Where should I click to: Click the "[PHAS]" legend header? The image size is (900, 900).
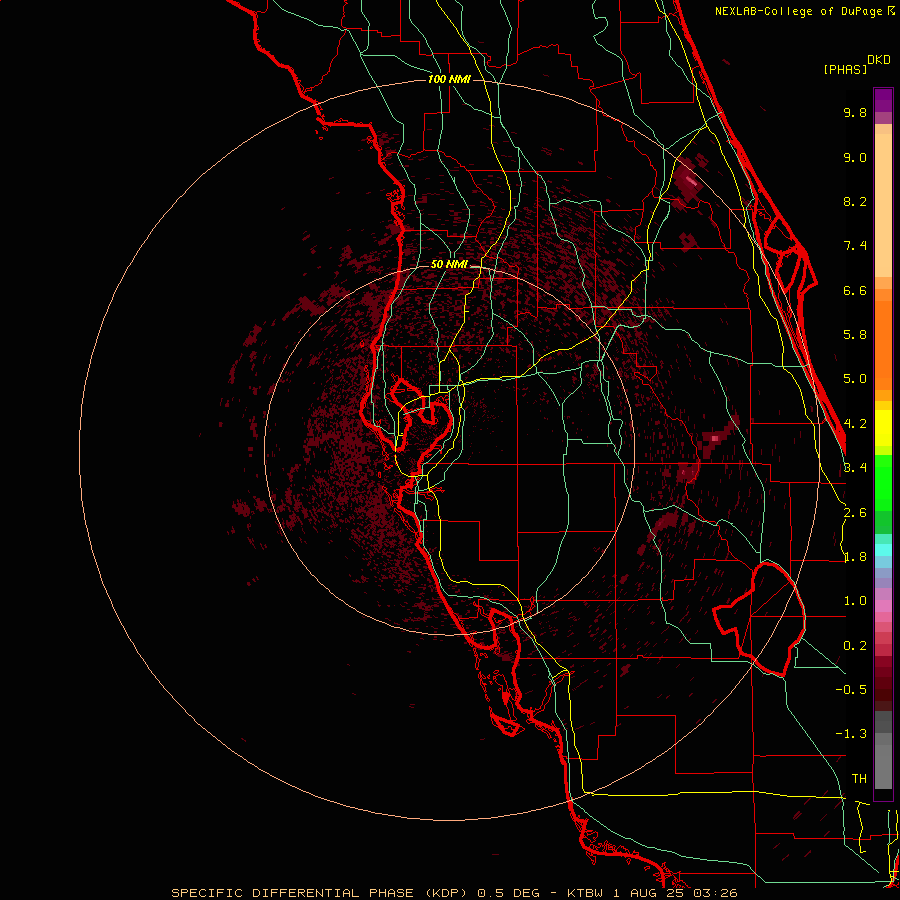pos(845,69)
